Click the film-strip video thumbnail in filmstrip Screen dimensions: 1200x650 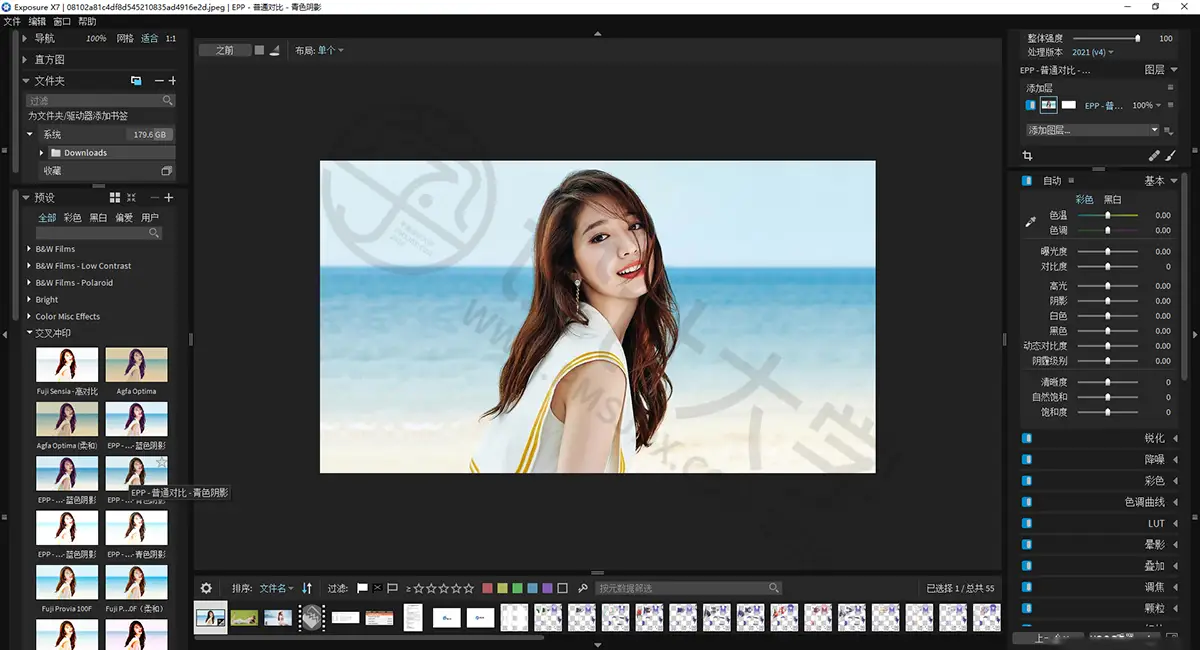[313, 618]
